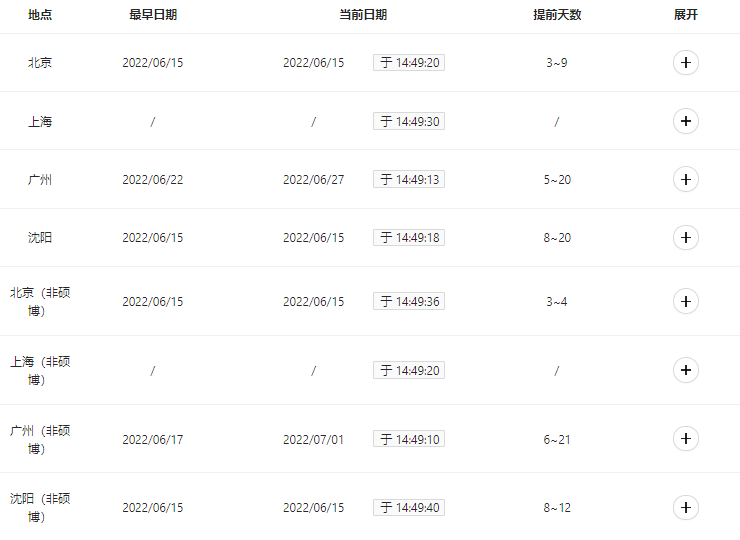Image resolution: width=740 pixels, height=540 pixels.
Task: Click plus icon in 沈阳 row
Action: point(685,237)
